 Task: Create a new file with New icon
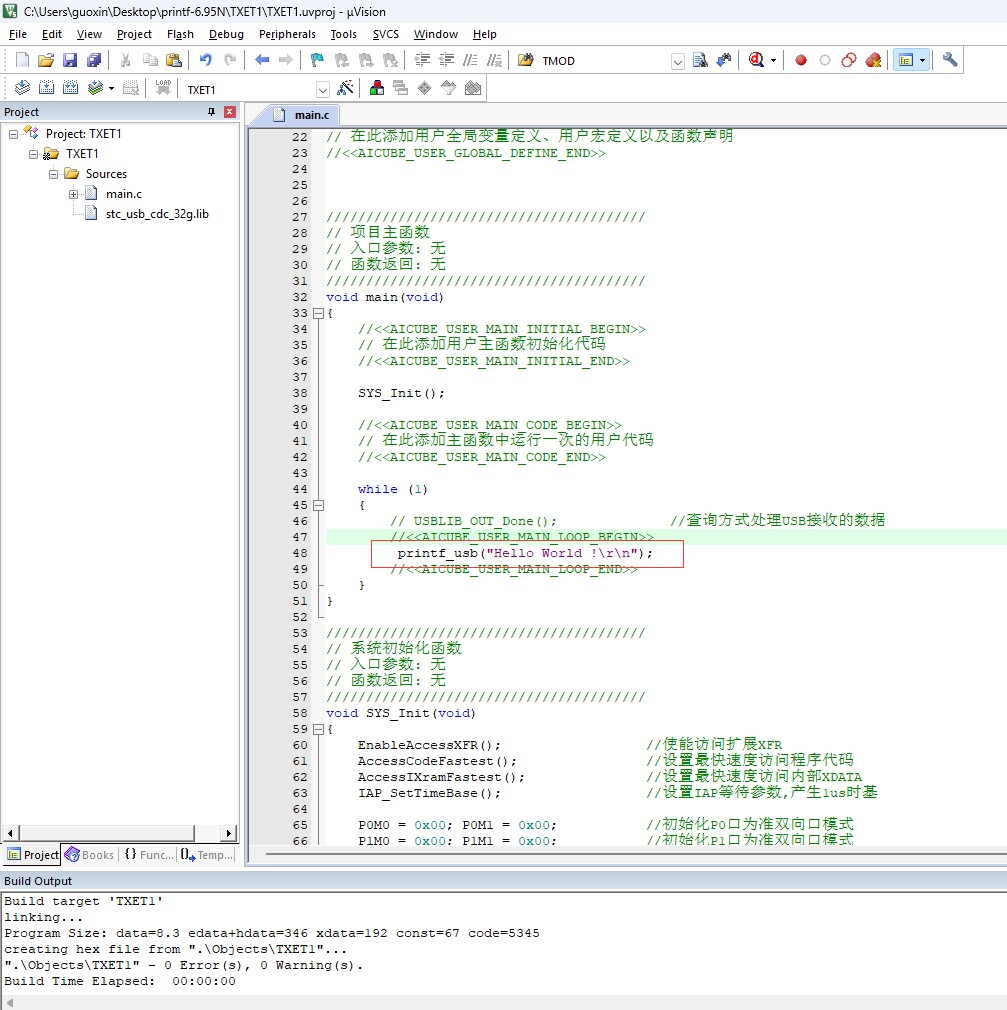22,61
